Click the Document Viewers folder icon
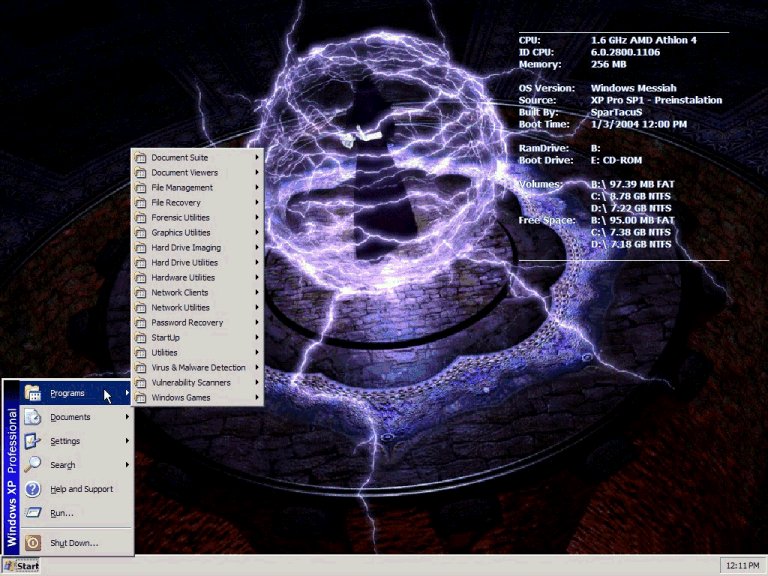 pos(141,173)
